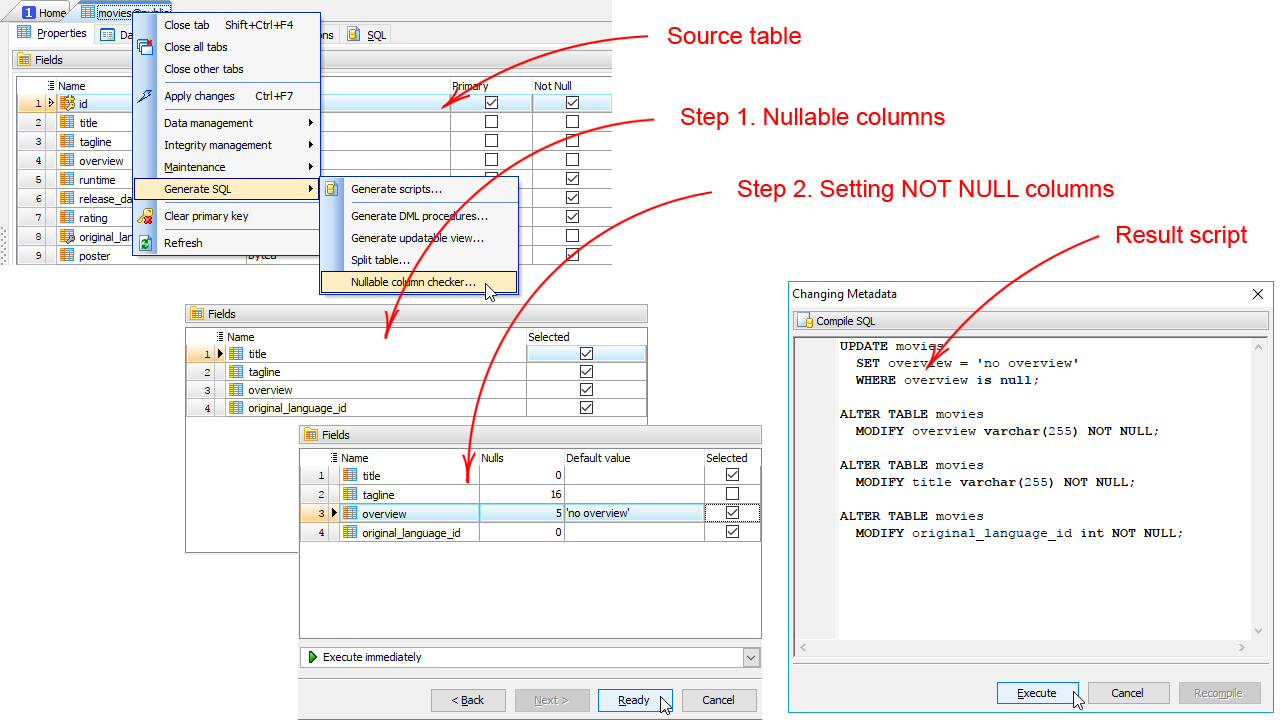Click the Compile SQL icon
The image size is (1280, 720).
[805, 321]
